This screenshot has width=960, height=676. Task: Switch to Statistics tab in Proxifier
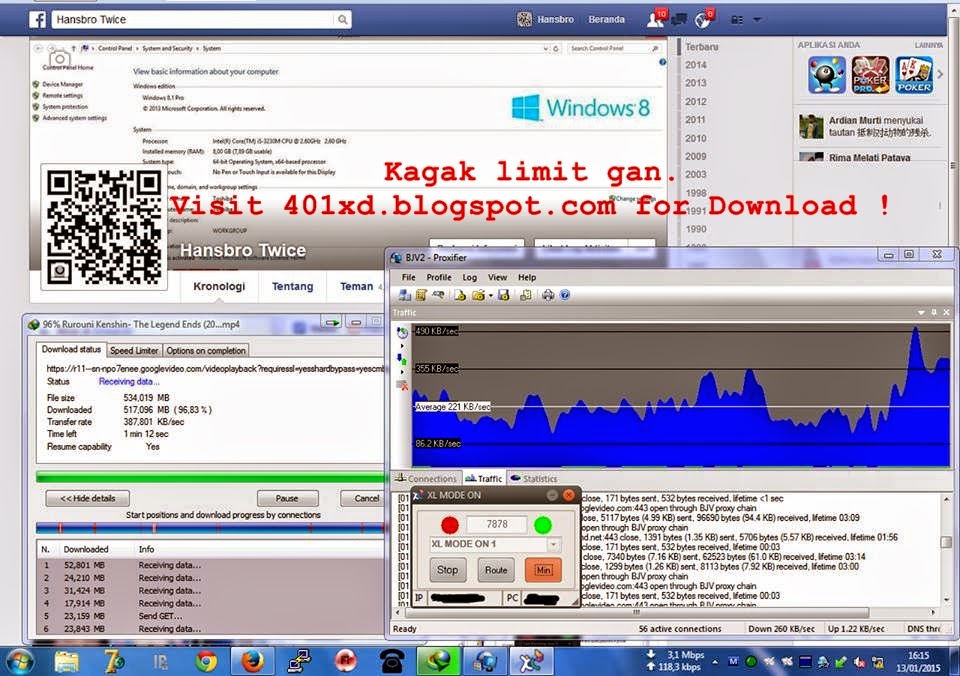click(534, 479)
